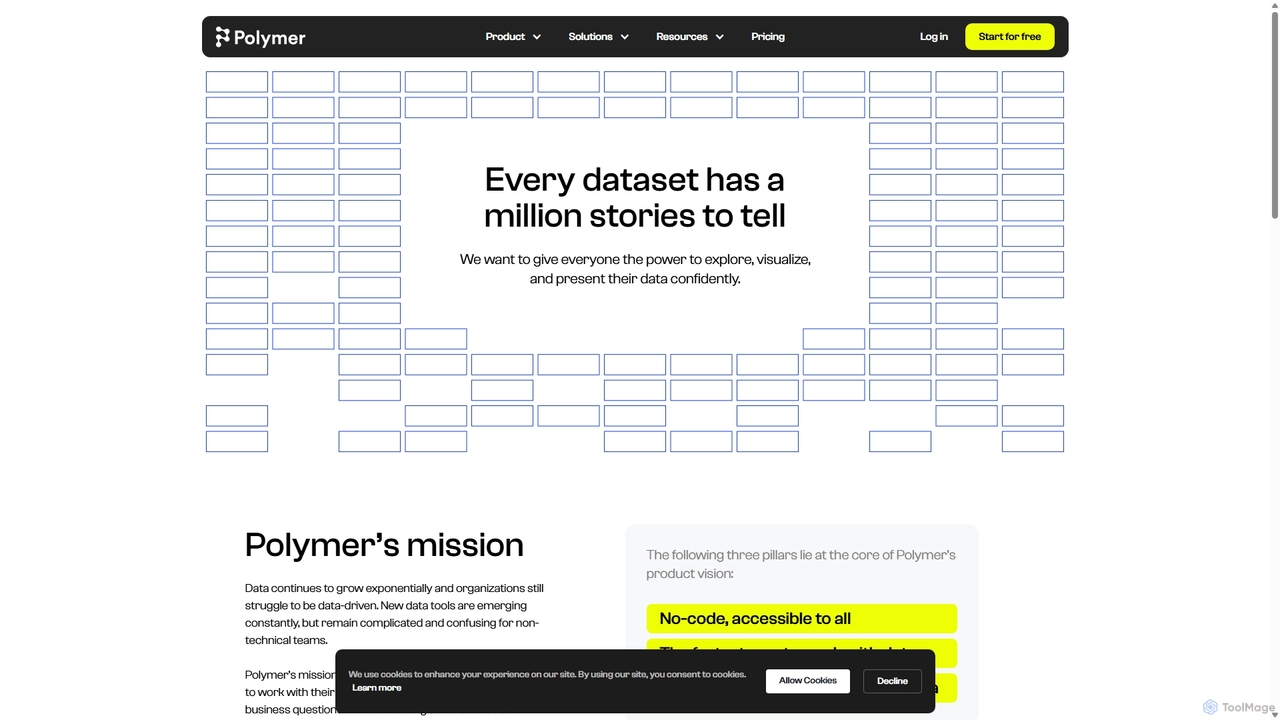Open the Learn more cookie link
Image resolution: width=1280 pixels, height=720 pixels.
pyautogui.click(x=377, y=688)
